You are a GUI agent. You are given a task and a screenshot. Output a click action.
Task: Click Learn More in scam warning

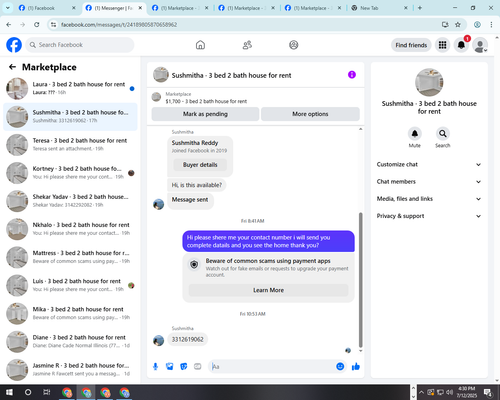269,290
